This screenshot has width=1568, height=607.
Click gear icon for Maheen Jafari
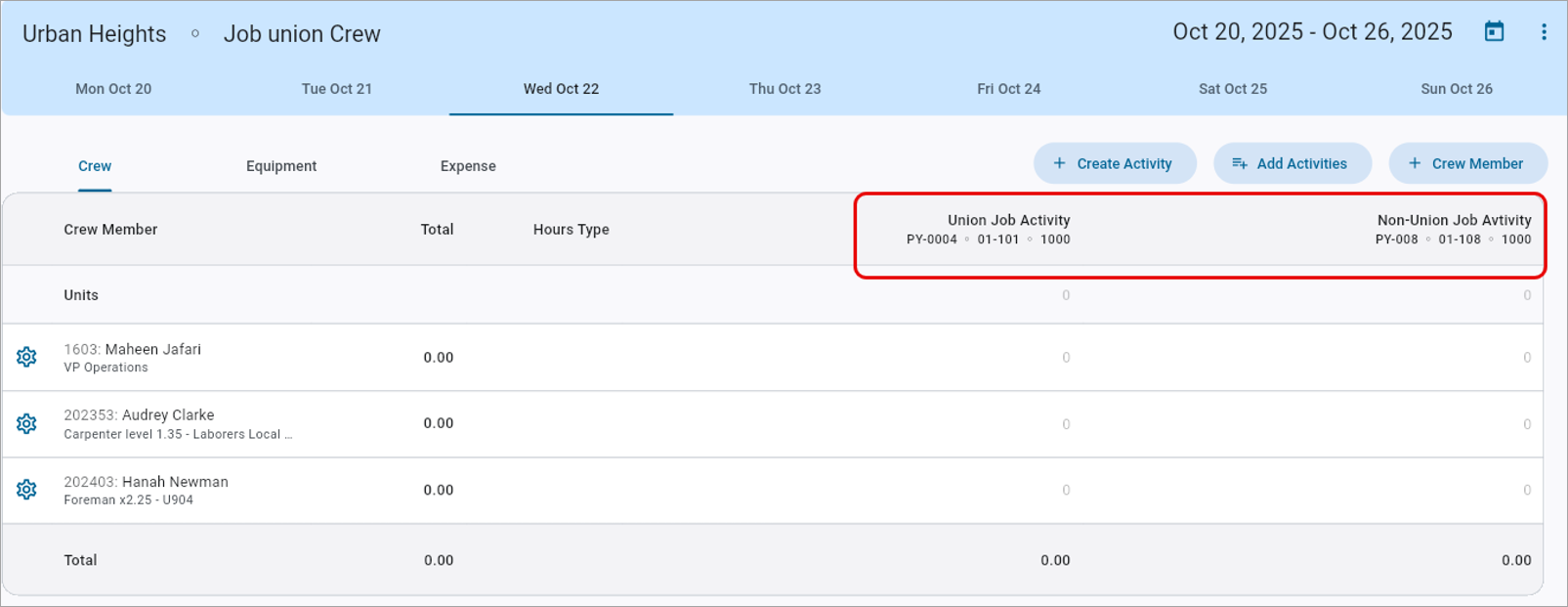click(x=26, y=358)
